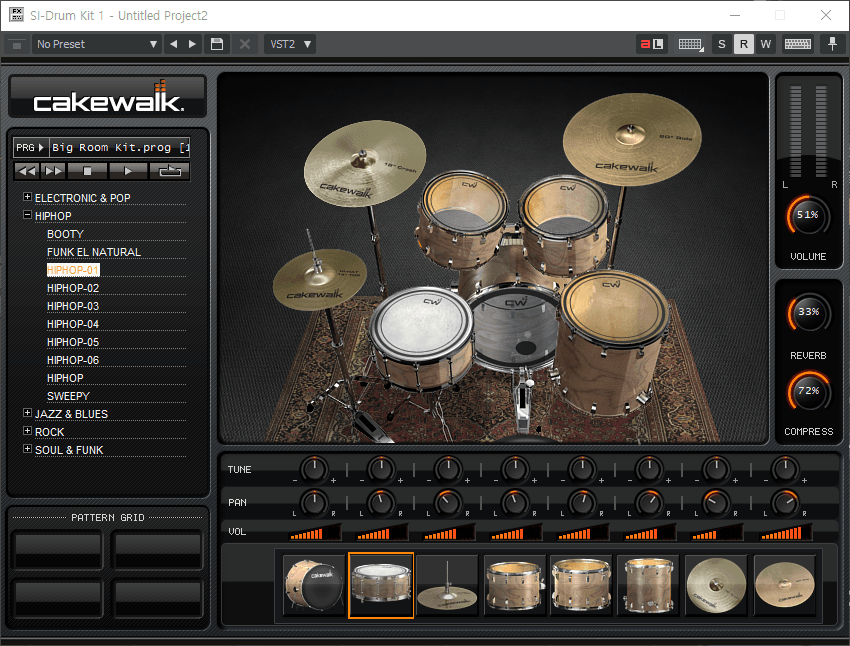Viewport: 850px width, 646px height.
Task: Click the fast-forward transport icon
Action: pos(51,170)
